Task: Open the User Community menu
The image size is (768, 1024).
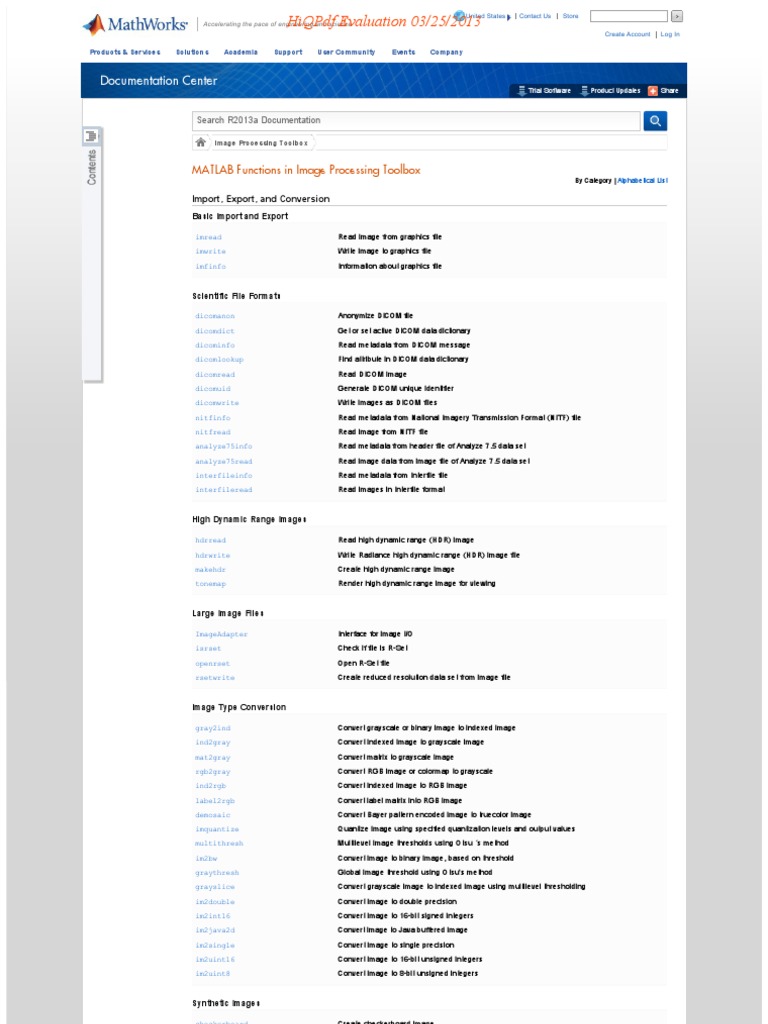Action: click(346, 52)
